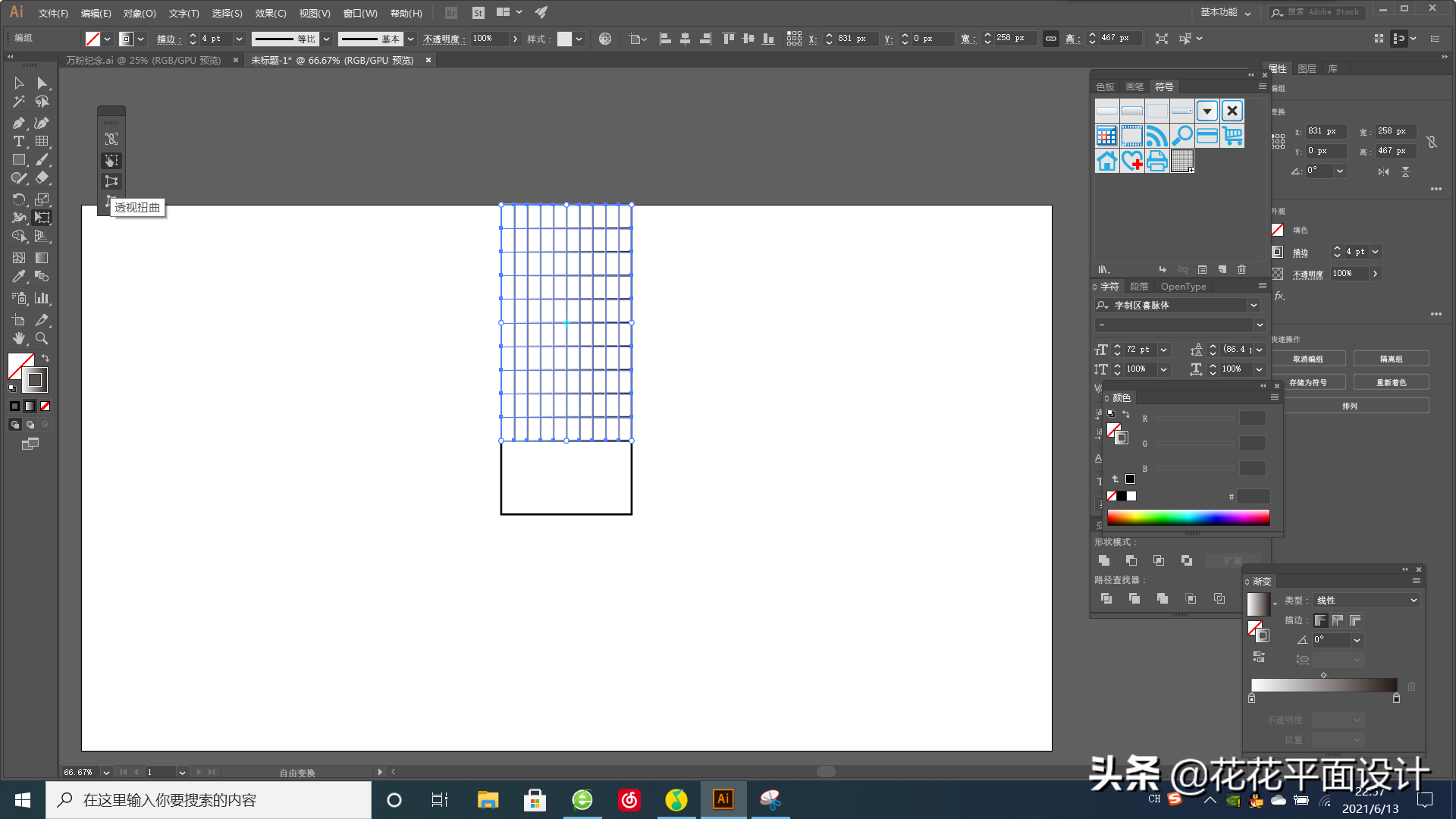Open gradient angle dropdown
The height and width of the screenshot is (819, 1456).
pyautogui.click(x=1357, y=640)
